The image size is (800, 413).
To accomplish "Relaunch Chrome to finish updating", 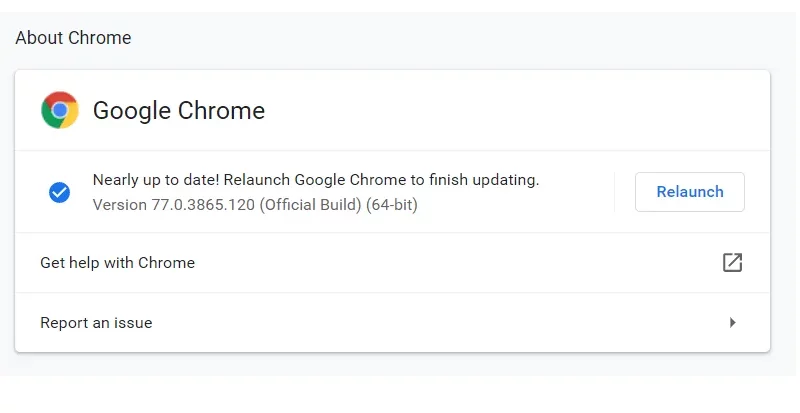I will (x=690, y=192).
